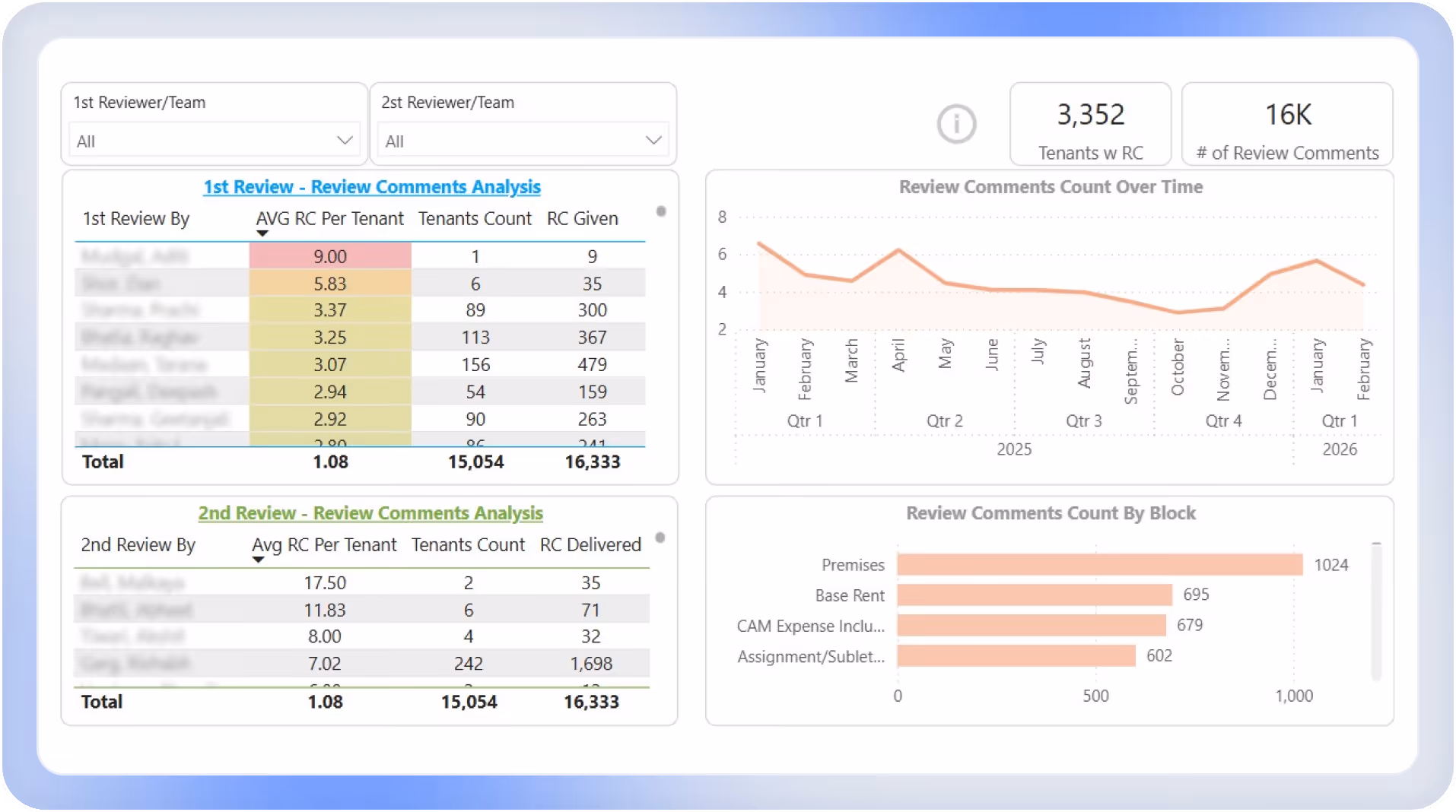
Task: Toggle sort on AVG RC Per Tenant column
Action: click(329, 218)
